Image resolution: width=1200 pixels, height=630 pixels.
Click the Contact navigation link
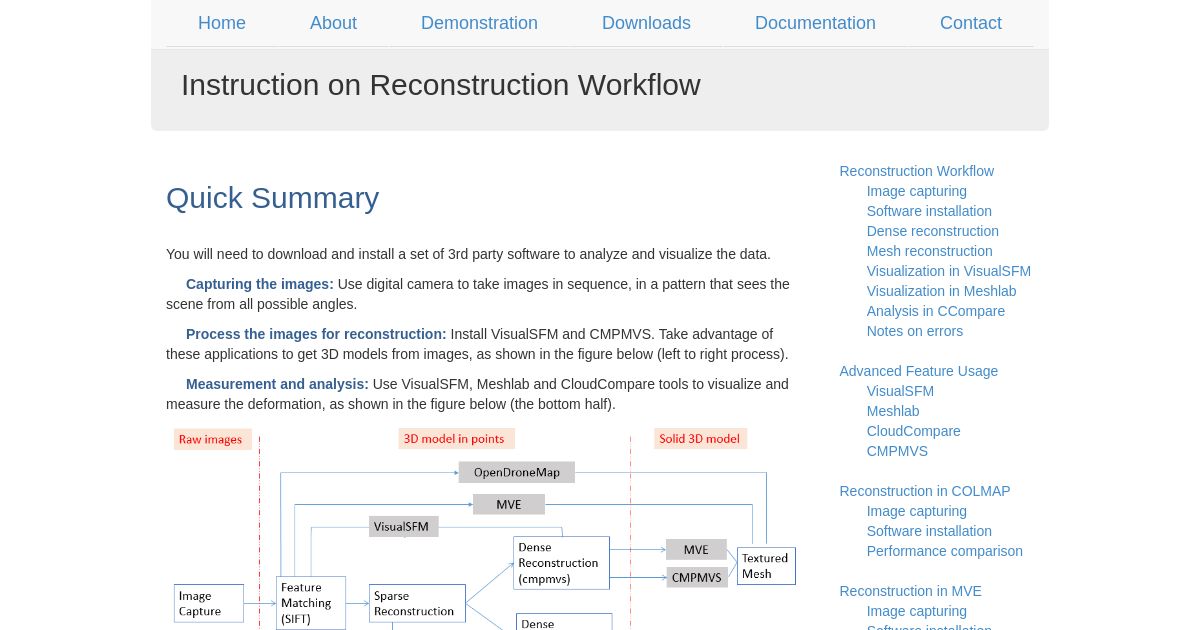971,23
